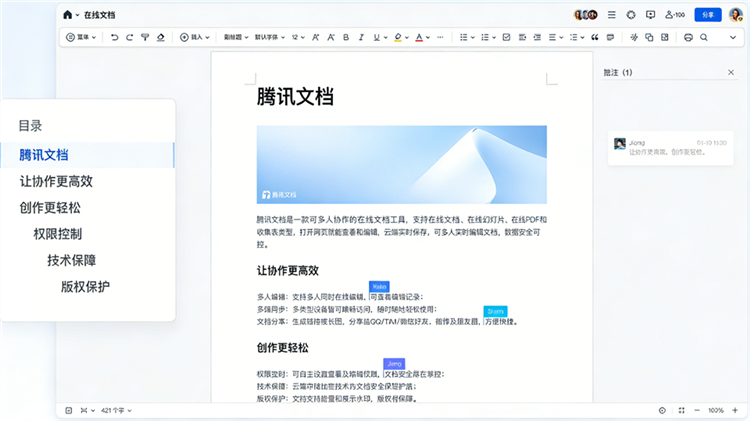Click the 分享 share button
This screenshot has width=750, height=421.
tap(707, 15)
